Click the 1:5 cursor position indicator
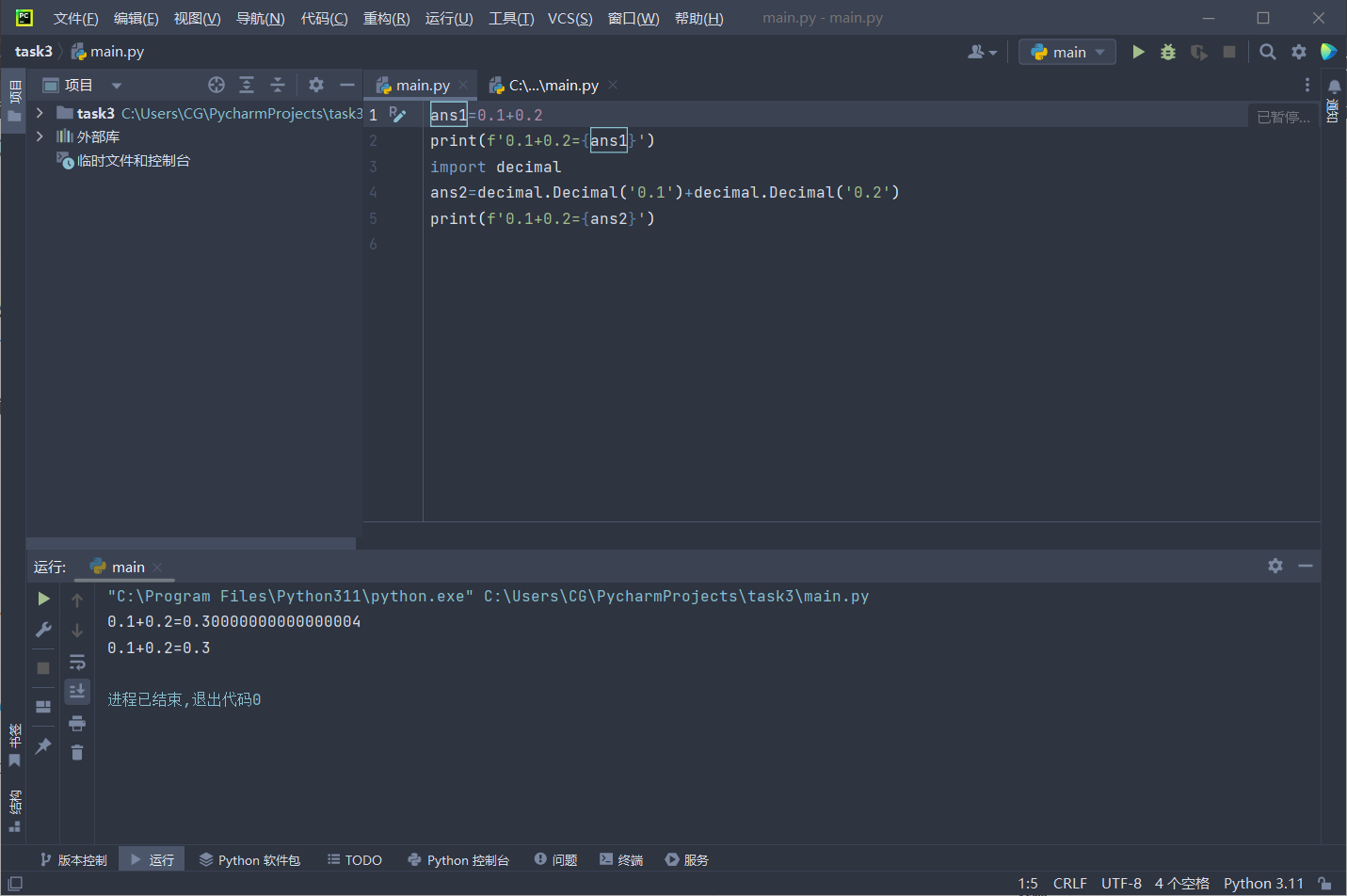This screenshot has width=1347, height=896. tap(1028, 884)
